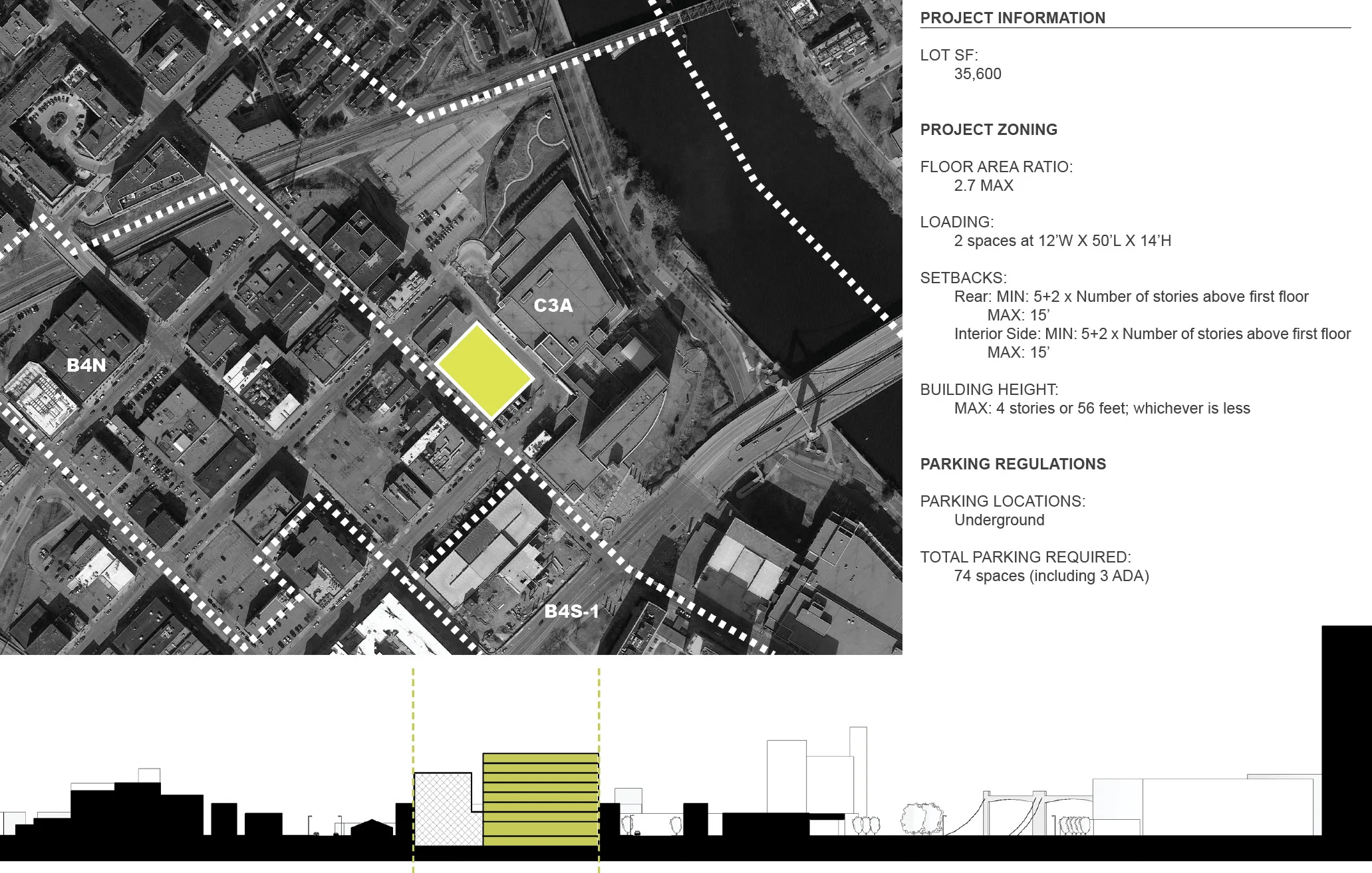Click the yellow striped building in the section
This screenshot has width=1372, height=873.
540,800
